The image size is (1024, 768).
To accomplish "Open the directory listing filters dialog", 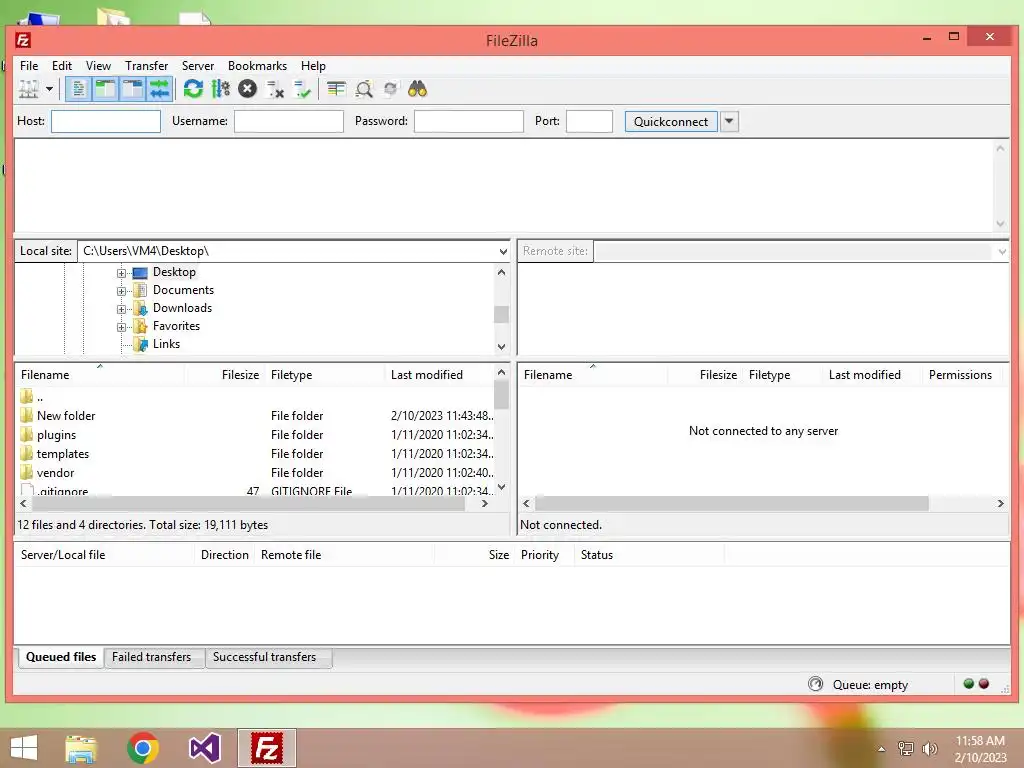I will (336, 89).
